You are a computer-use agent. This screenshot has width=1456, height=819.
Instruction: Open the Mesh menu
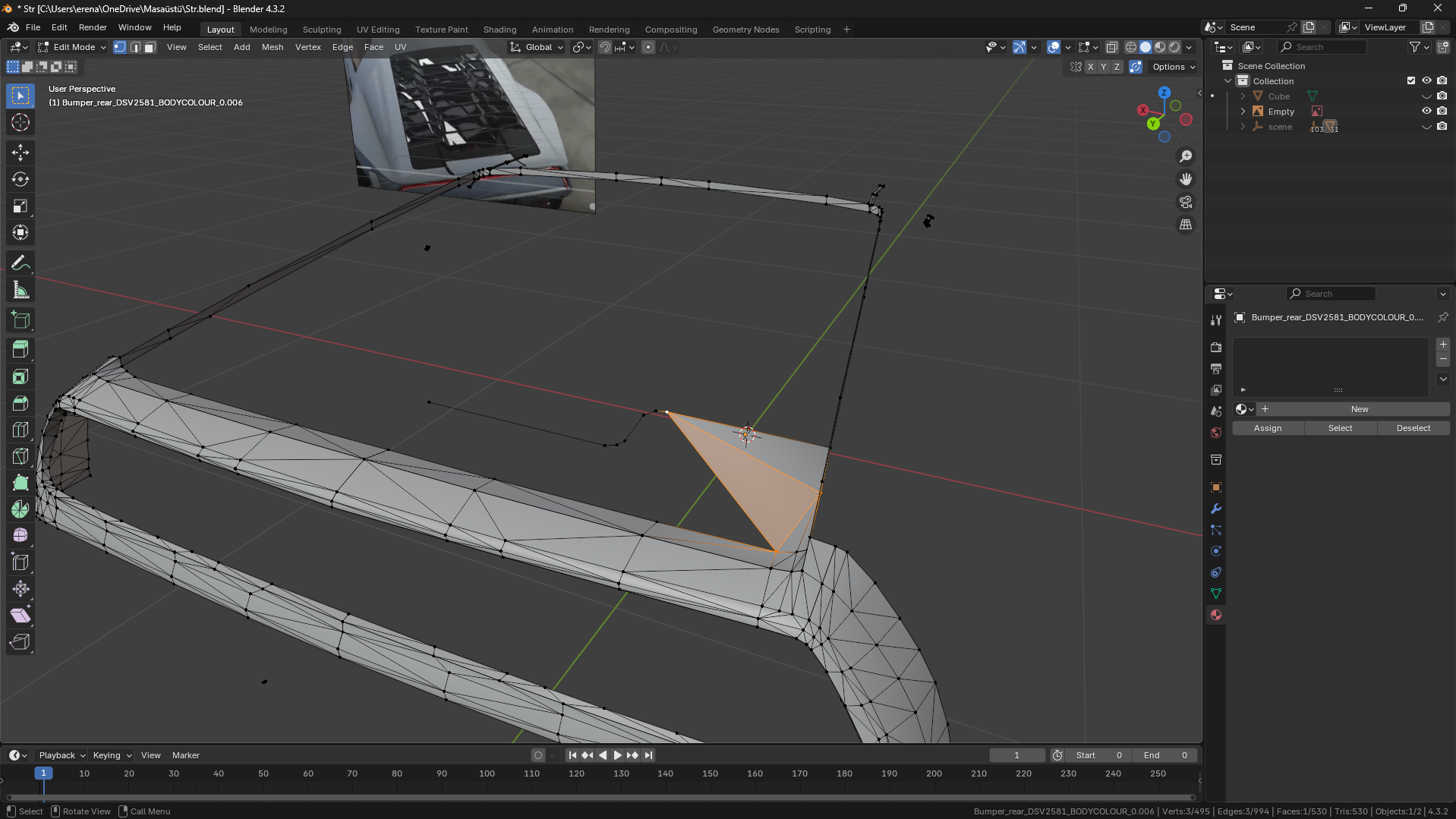tap(272, 47)
